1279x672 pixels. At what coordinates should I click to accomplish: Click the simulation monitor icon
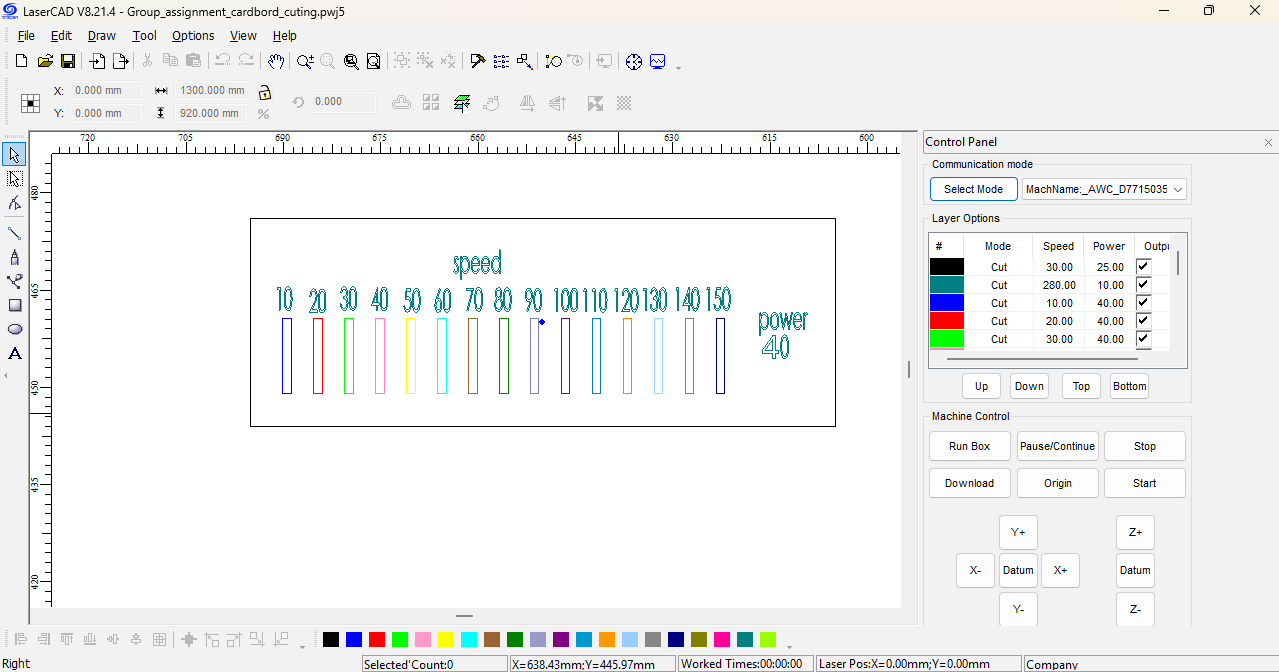pyautogui.click(x=658, y=61)
